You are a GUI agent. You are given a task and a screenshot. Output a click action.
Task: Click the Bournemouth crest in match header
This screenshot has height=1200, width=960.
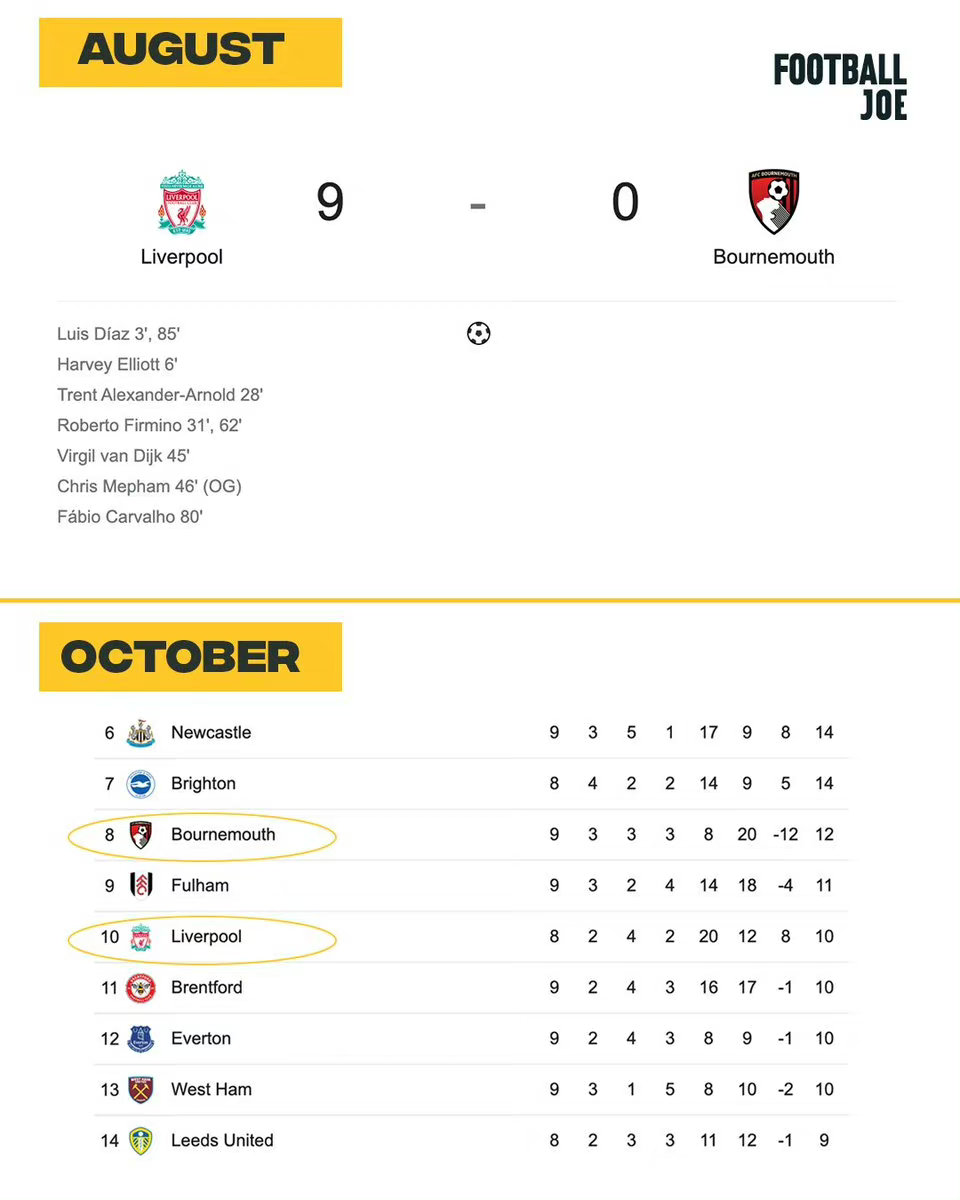pyautogui.click(x=774, y=202)
